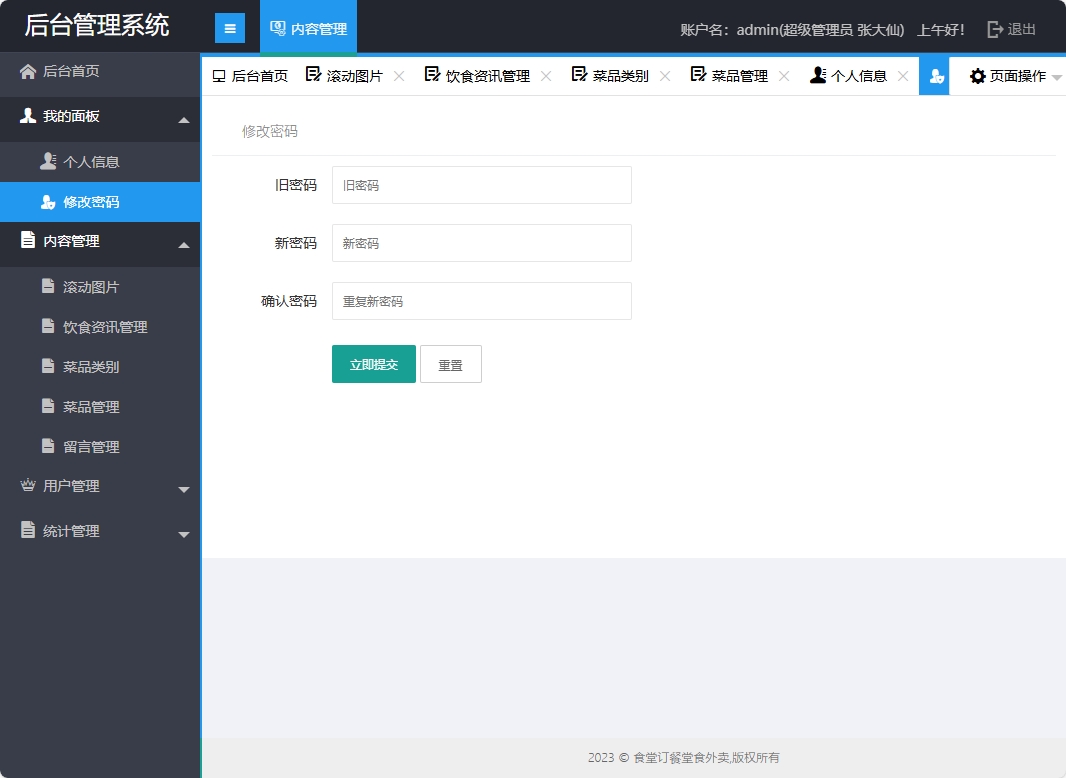Click the 后台首页 home icon in sidebar

click(x=28, y=72)
